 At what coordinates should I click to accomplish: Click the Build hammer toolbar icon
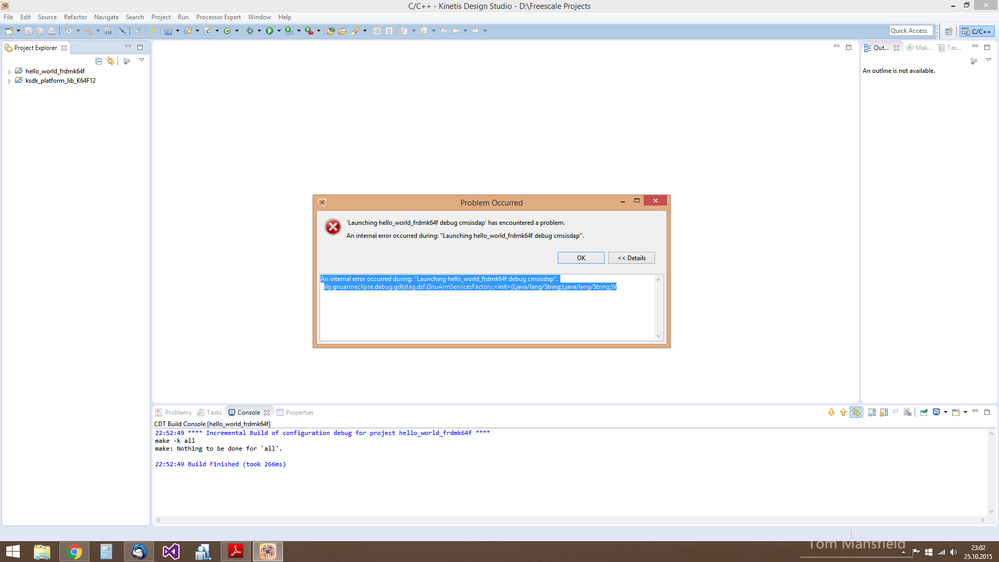click(x=88, y=31)
